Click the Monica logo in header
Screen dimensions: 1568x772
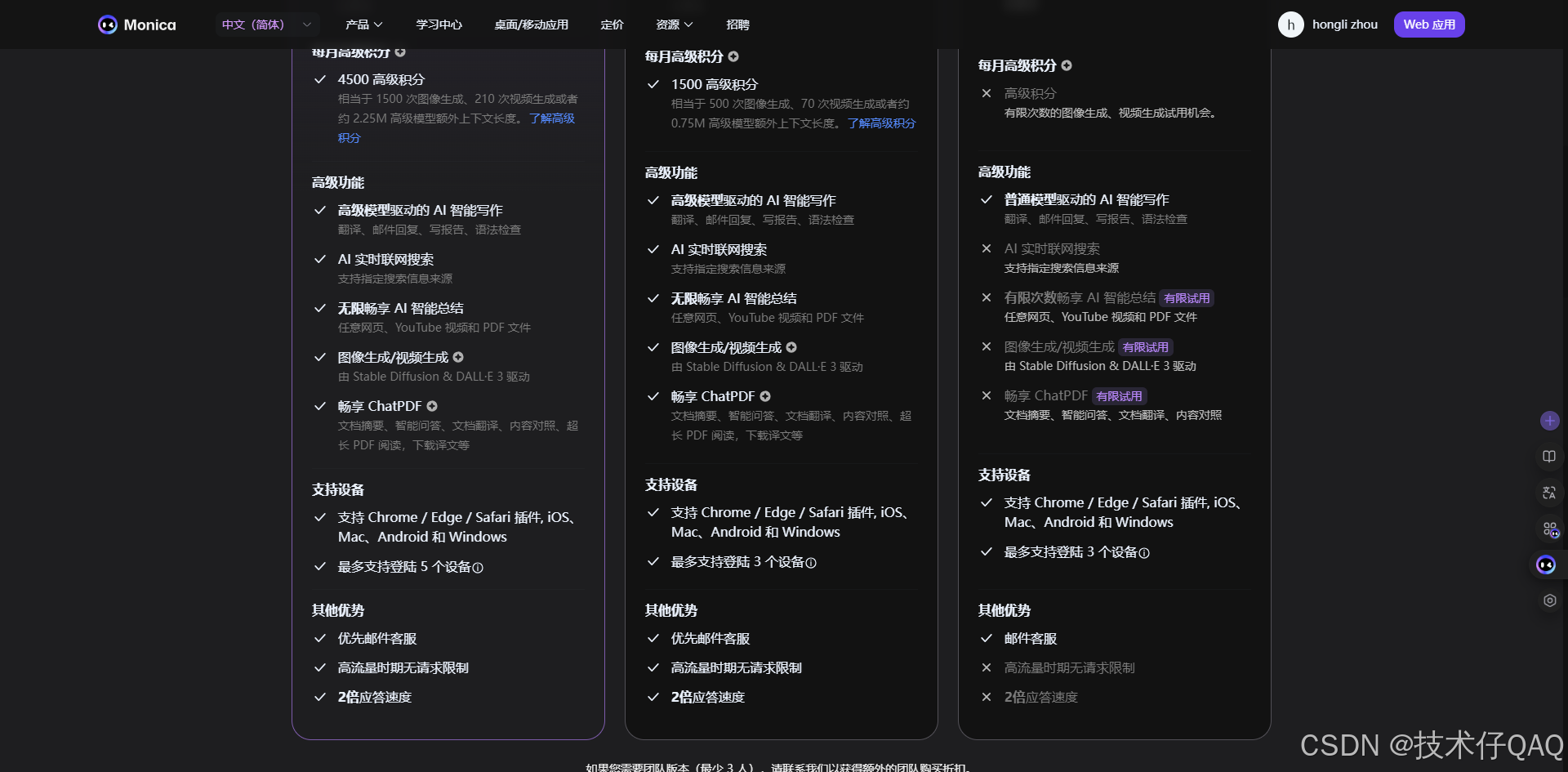(136, 25)
